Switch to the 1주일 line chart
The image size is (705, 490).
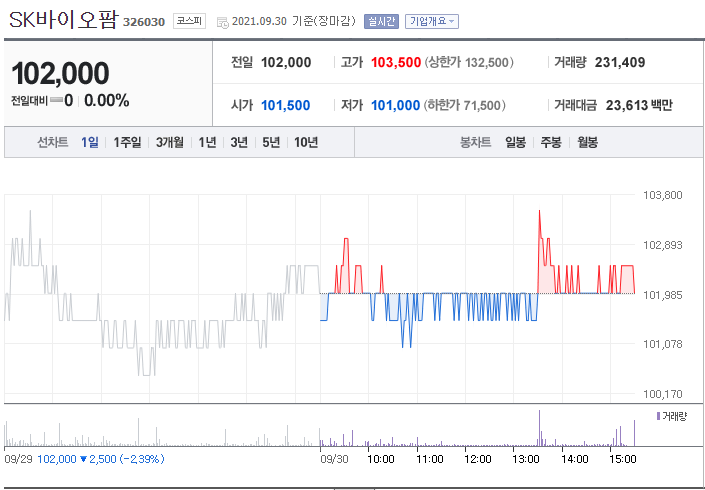pyautogui.click(x=127, y=143)
